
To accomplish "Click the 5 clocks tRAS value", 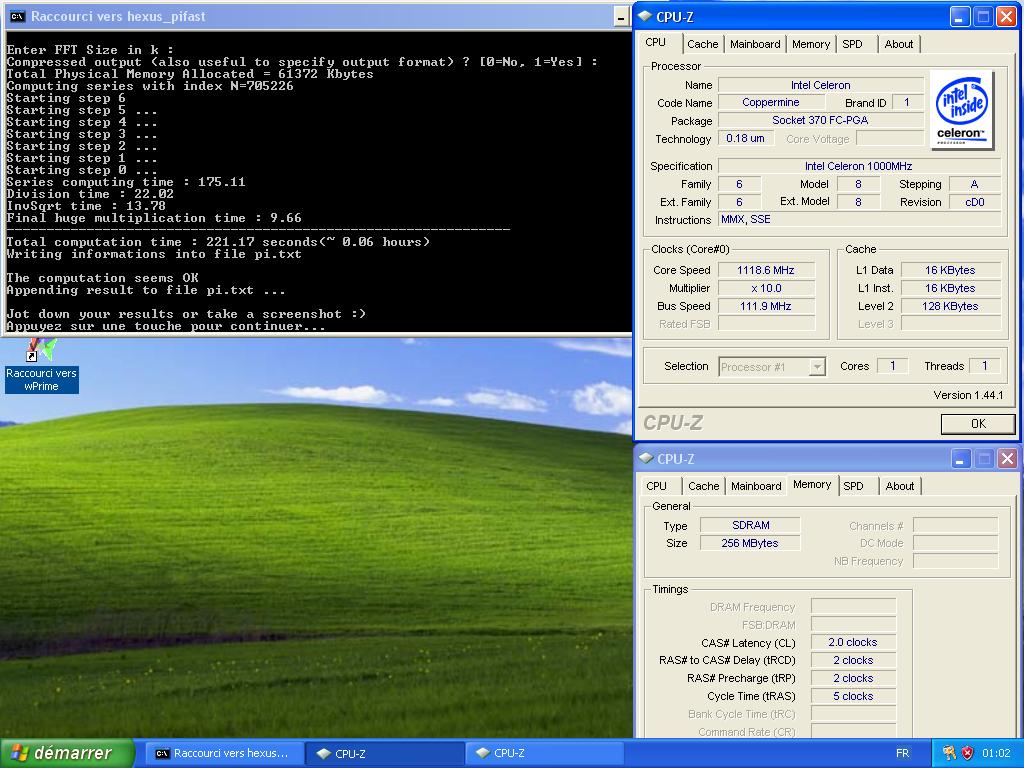I will point(853,696).
